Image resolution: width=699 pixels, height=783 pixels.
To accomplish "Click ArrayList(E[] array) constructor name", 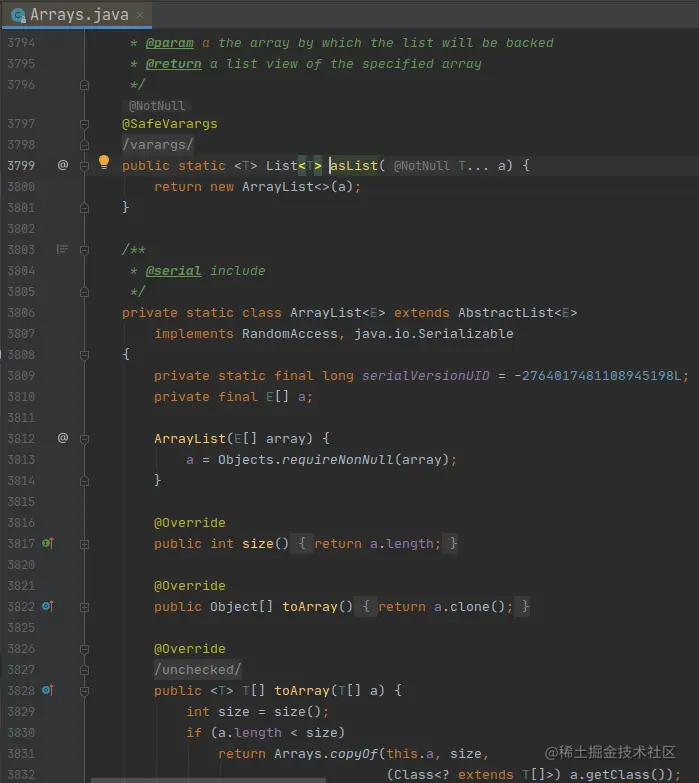I will point(190,439).
